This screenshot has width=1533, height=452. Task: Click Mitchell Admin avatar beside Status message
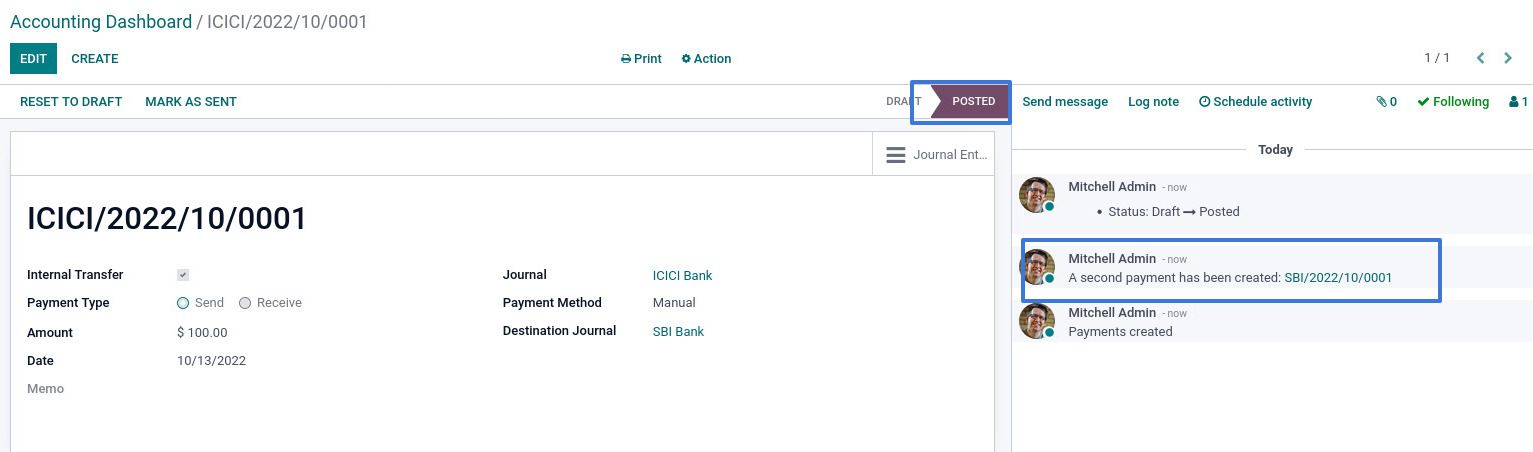pos(1037,195)
